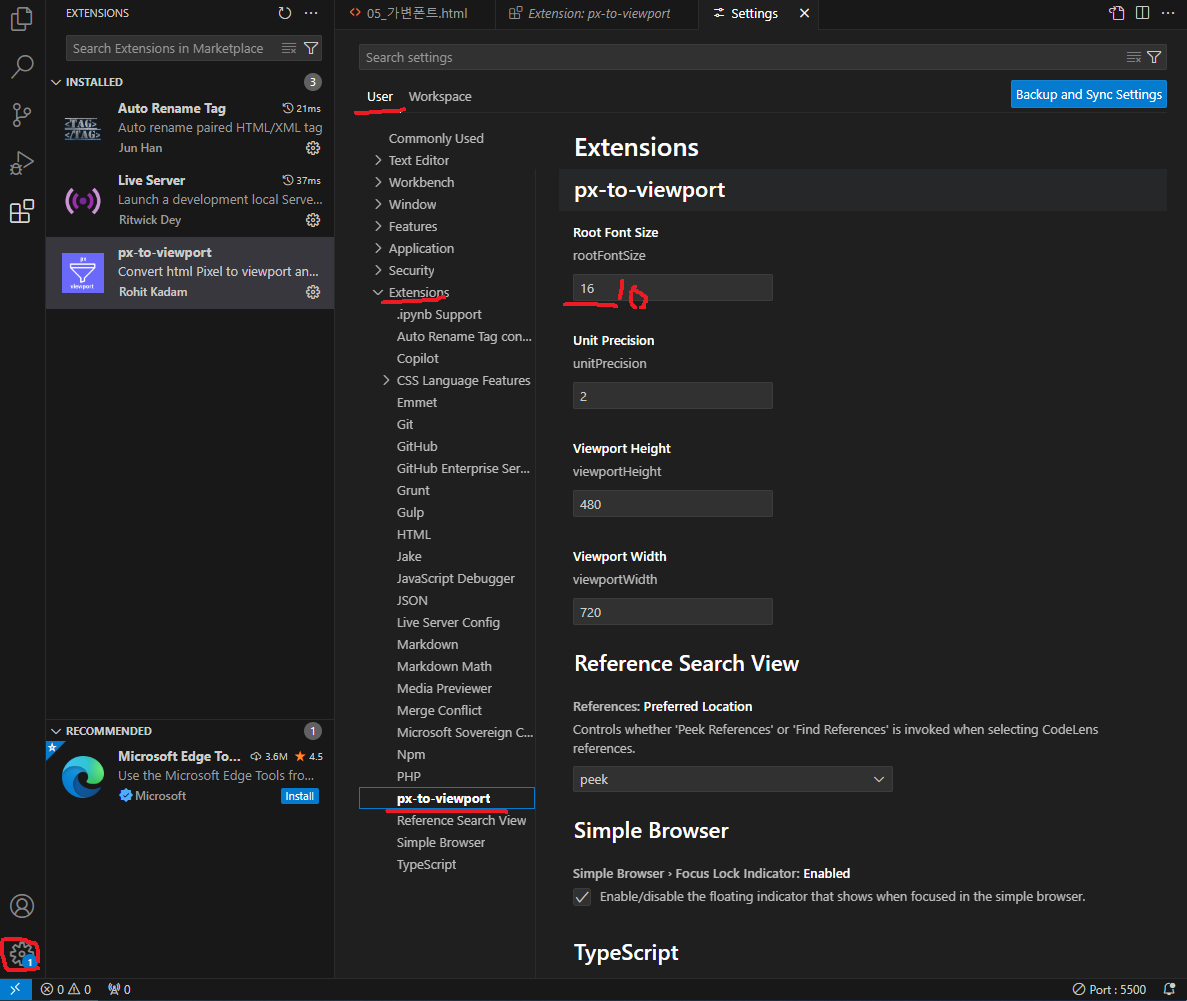Split the editor to the right
Screen dimensions: 1187x1001
click(x=1142, y=13)
